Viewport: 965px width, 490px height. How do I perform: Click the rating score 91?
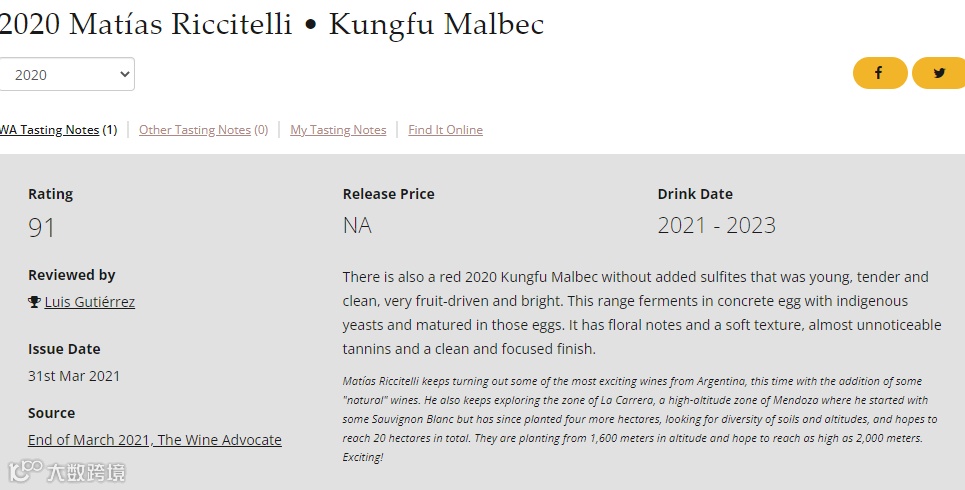(x=42, y=228)
